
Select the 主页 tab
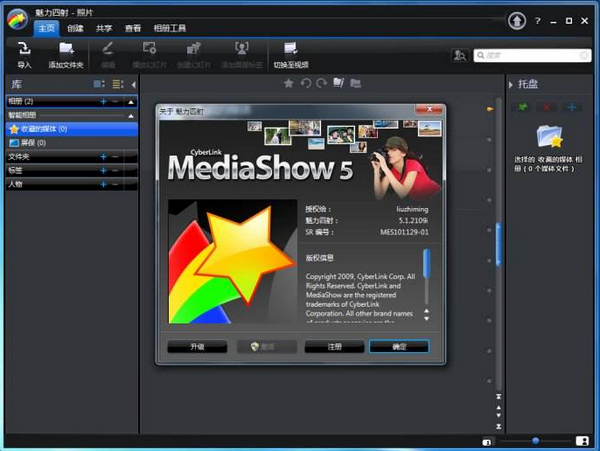[x=46, y=28]
